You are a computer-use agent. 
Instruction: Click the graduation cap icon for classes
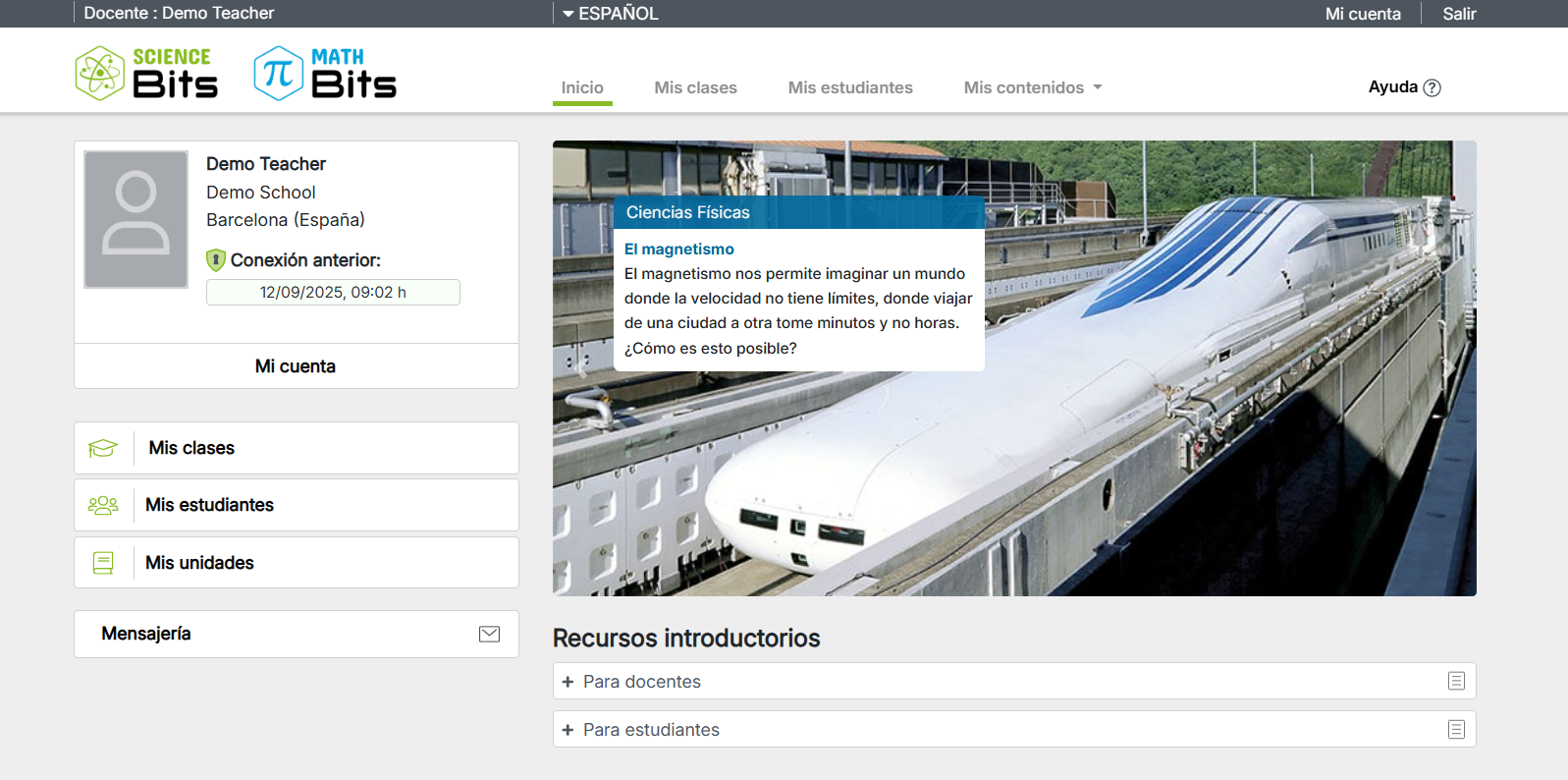103,449
